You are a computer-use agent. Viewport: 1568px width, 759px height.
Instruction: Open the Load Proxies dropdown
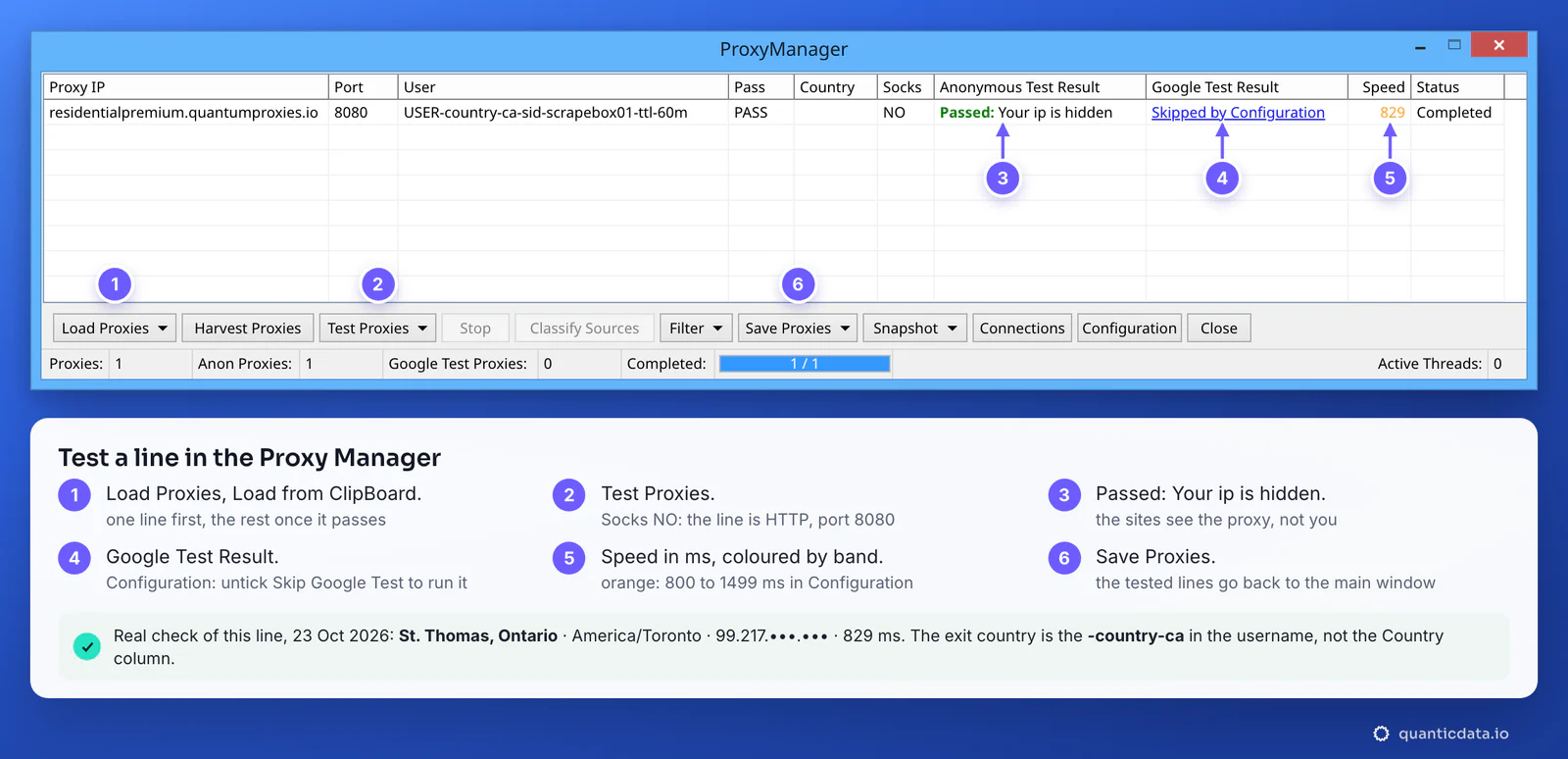tap(115, 329)
